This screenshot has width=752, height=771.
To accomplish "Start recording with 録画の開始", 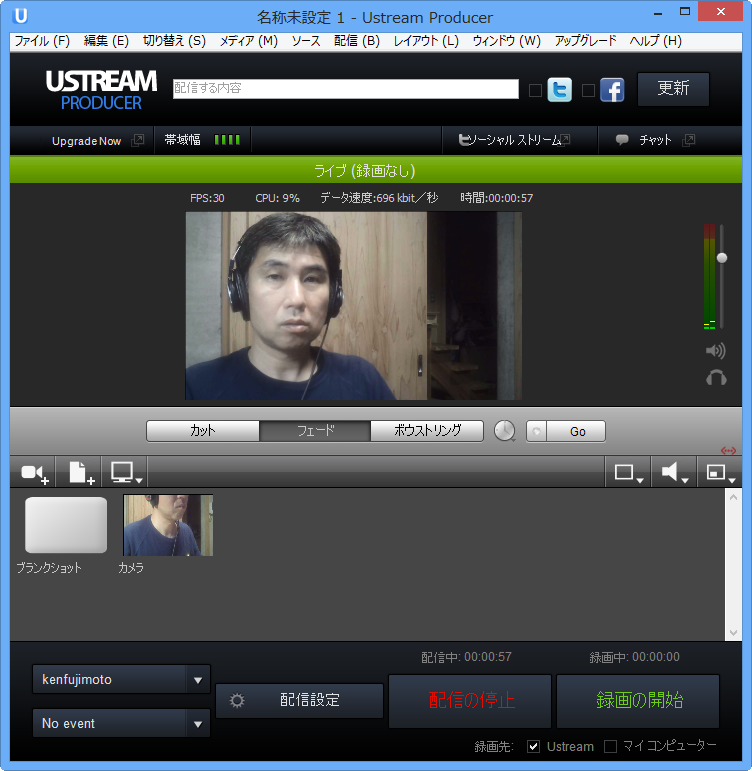I will [x=638, y=700].
